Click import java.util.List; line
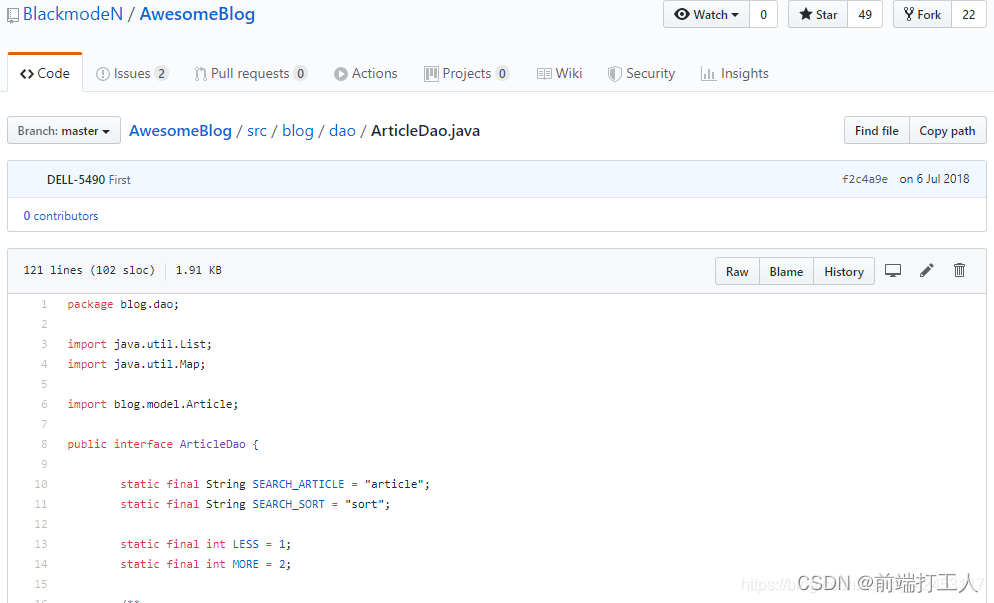The width and height of the screenshot is (994, 603). tap(139, 344)
